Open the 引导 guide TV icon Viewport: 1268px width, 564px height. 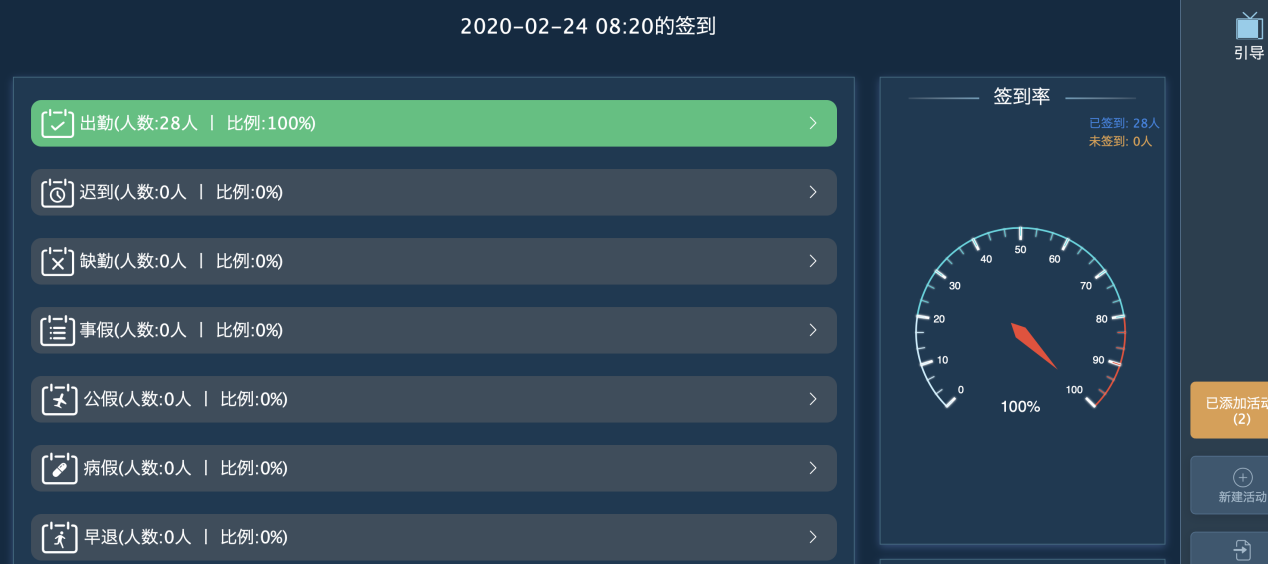click(1248, 27)
